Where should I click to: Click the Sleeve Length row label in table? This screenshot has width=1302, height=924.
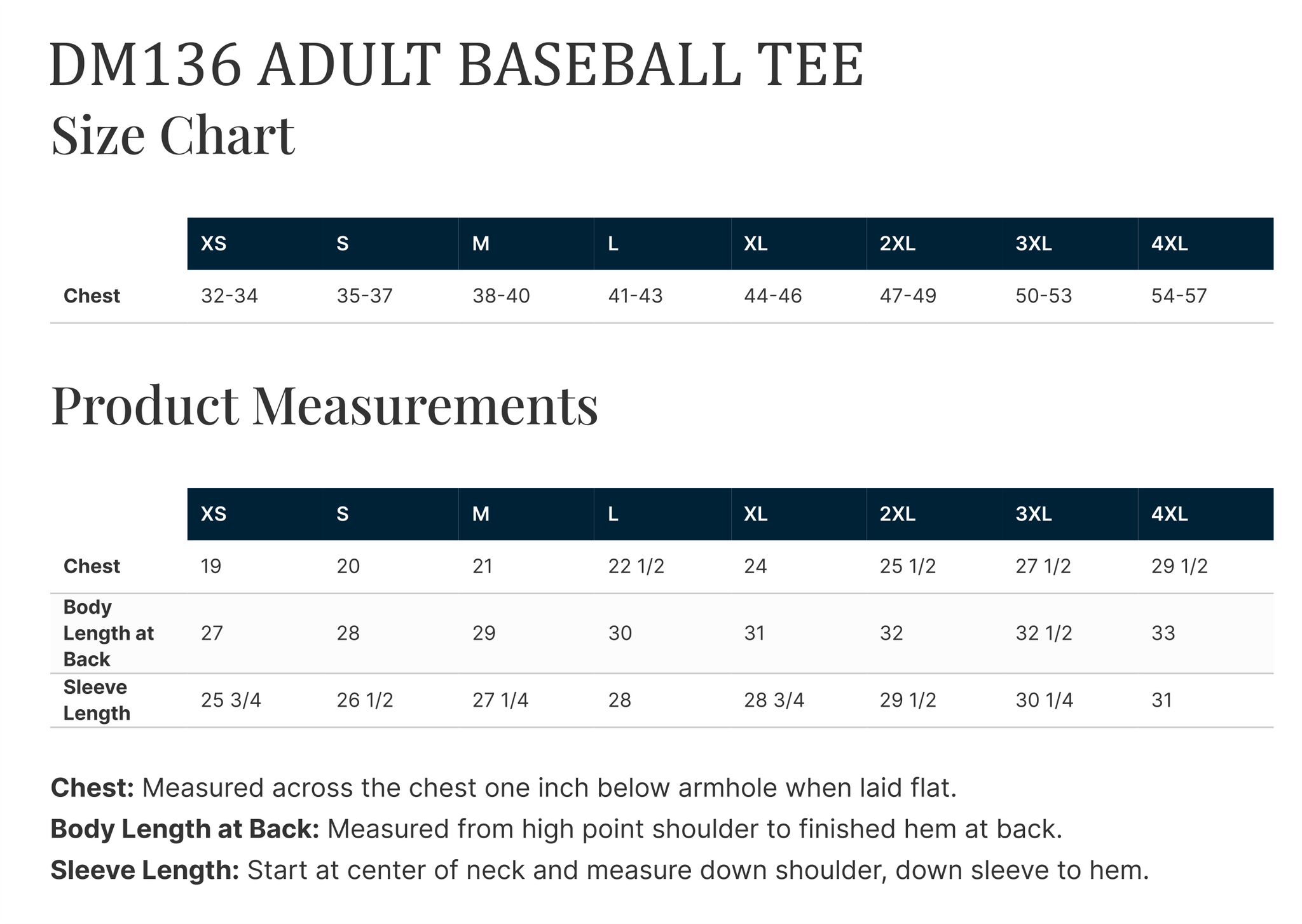[x=97, y=700]
